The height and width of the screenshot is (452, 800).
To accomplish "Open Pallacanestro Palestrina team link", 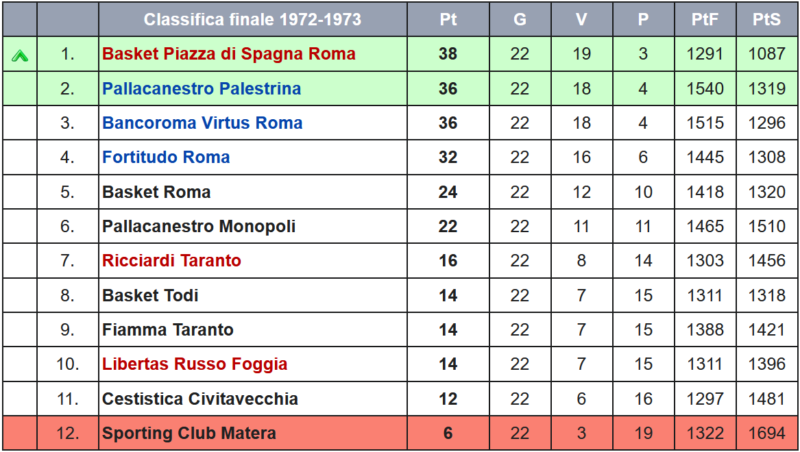I will pyautogui.click(x=202, y=88).
